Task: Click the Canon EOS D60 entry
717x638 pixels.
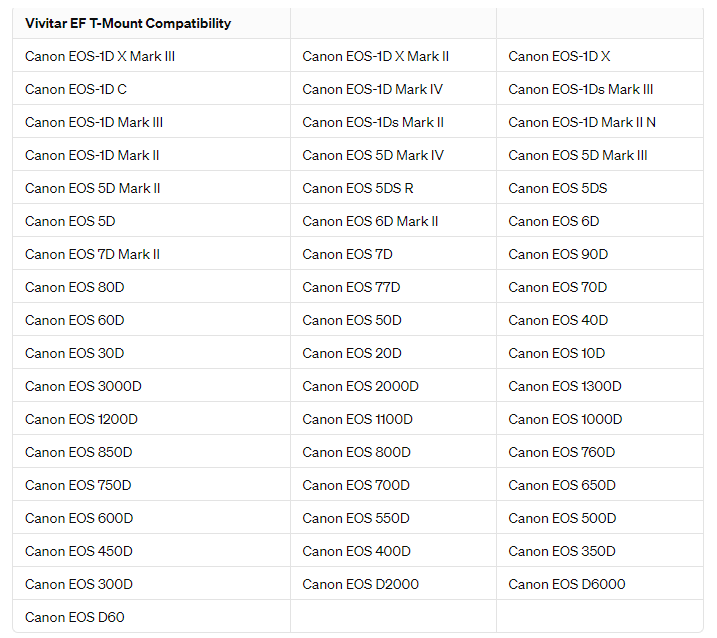Action: point(75,617)
